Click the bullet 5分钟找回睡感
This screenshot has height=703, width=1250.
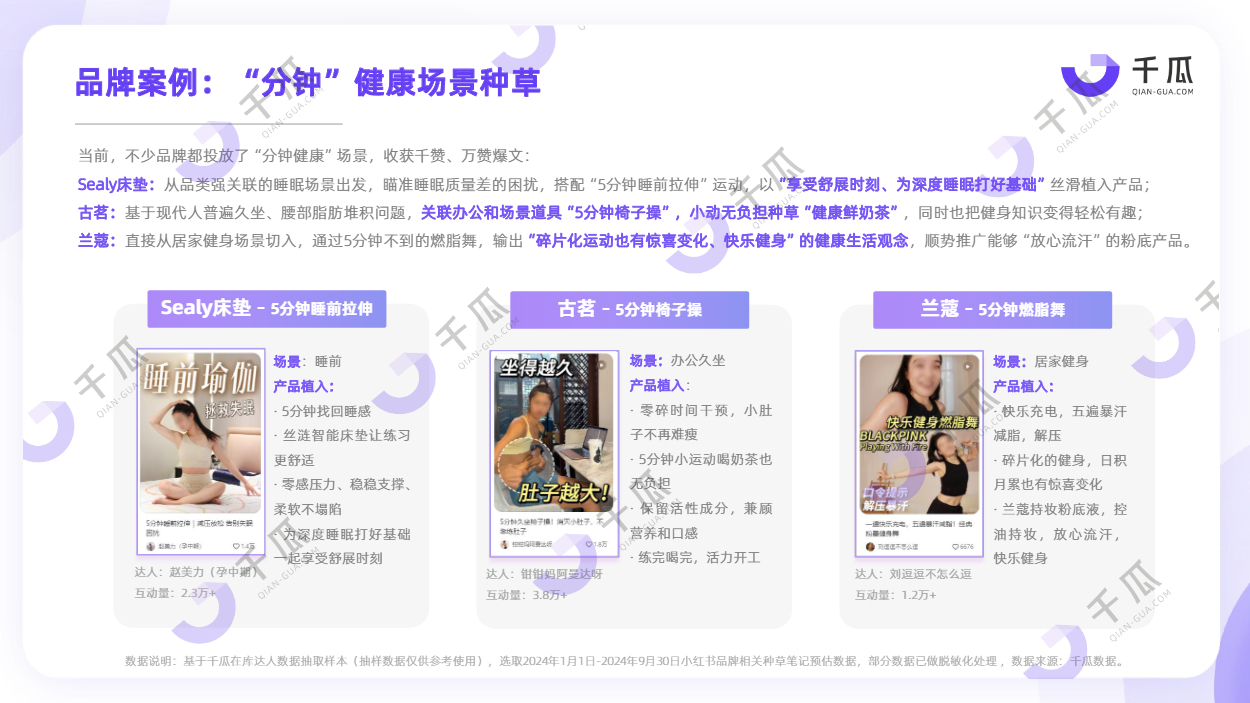pos(322,411)
